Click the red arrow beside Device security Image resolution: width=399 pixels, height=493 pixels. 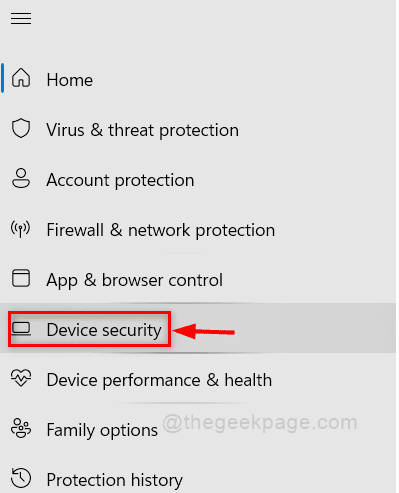pyautogui.click(x=204, y=331)
